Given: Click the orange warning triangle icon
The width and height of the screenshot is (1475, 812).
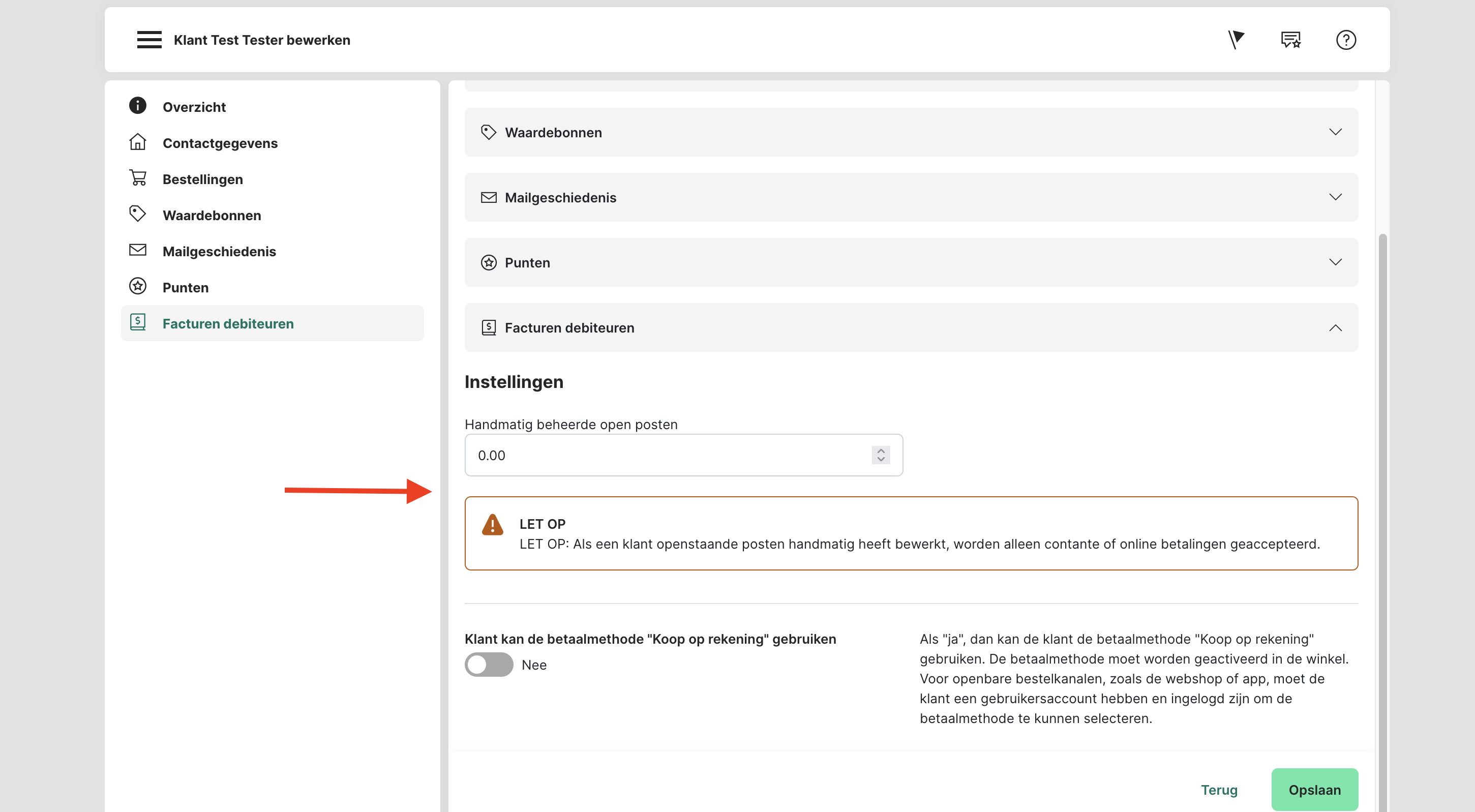Looking at the screenshot, I should tap(493, 525).
